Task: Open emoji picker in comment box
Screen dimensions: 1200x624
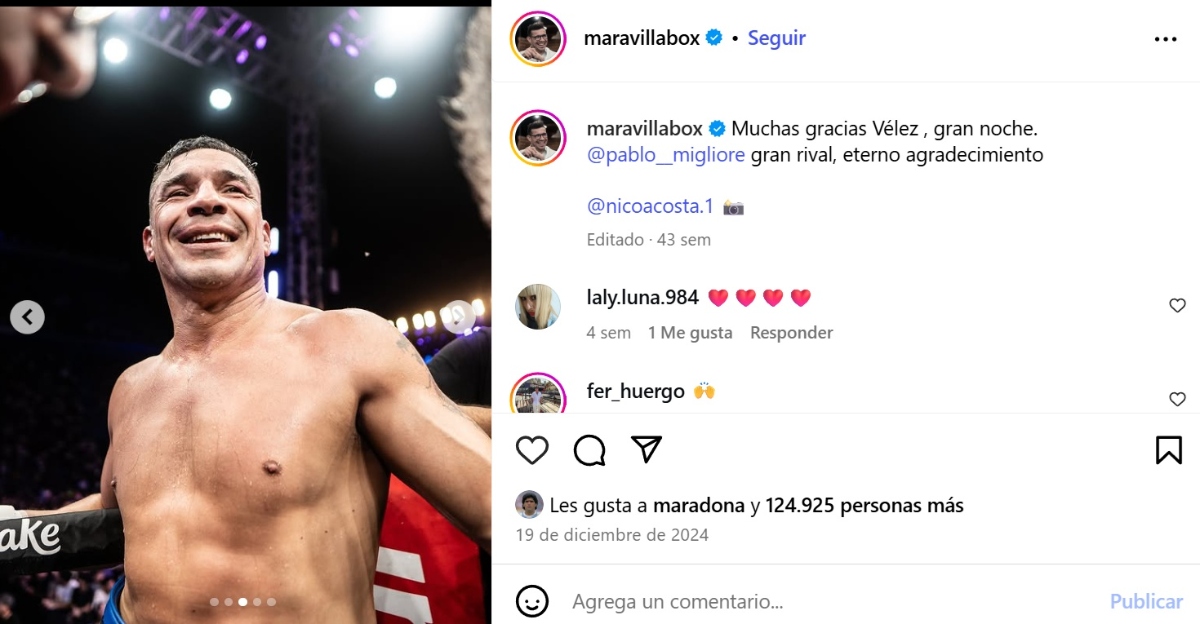Action: (532, 601)
